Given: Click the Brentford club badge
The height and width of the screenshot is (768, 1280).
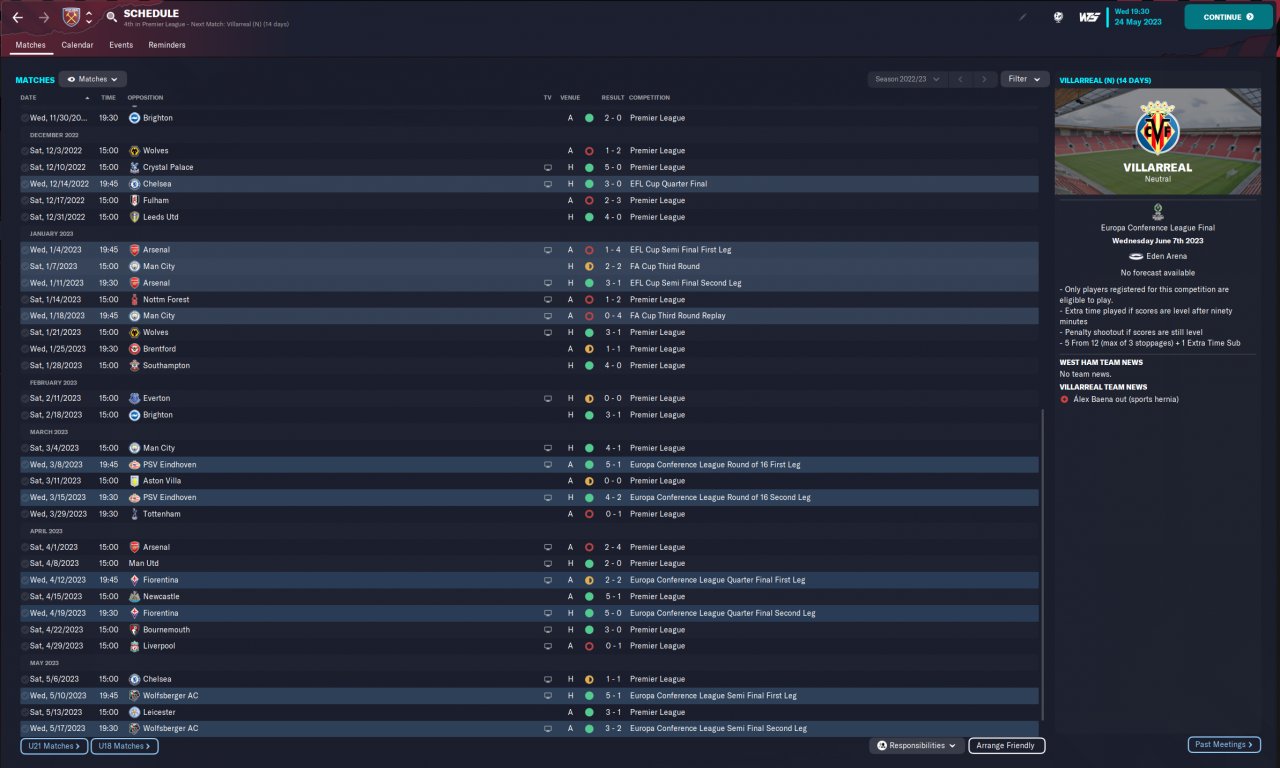Looking at the screenshot, I should (134, 349).
